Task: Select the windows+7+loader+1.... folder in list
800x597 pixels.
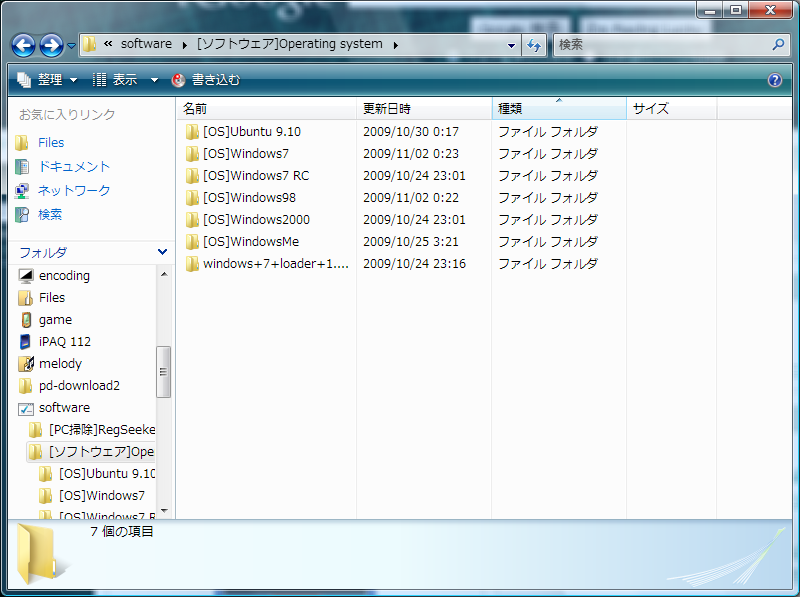Action: pyautogui.click(x=276, y=263)
